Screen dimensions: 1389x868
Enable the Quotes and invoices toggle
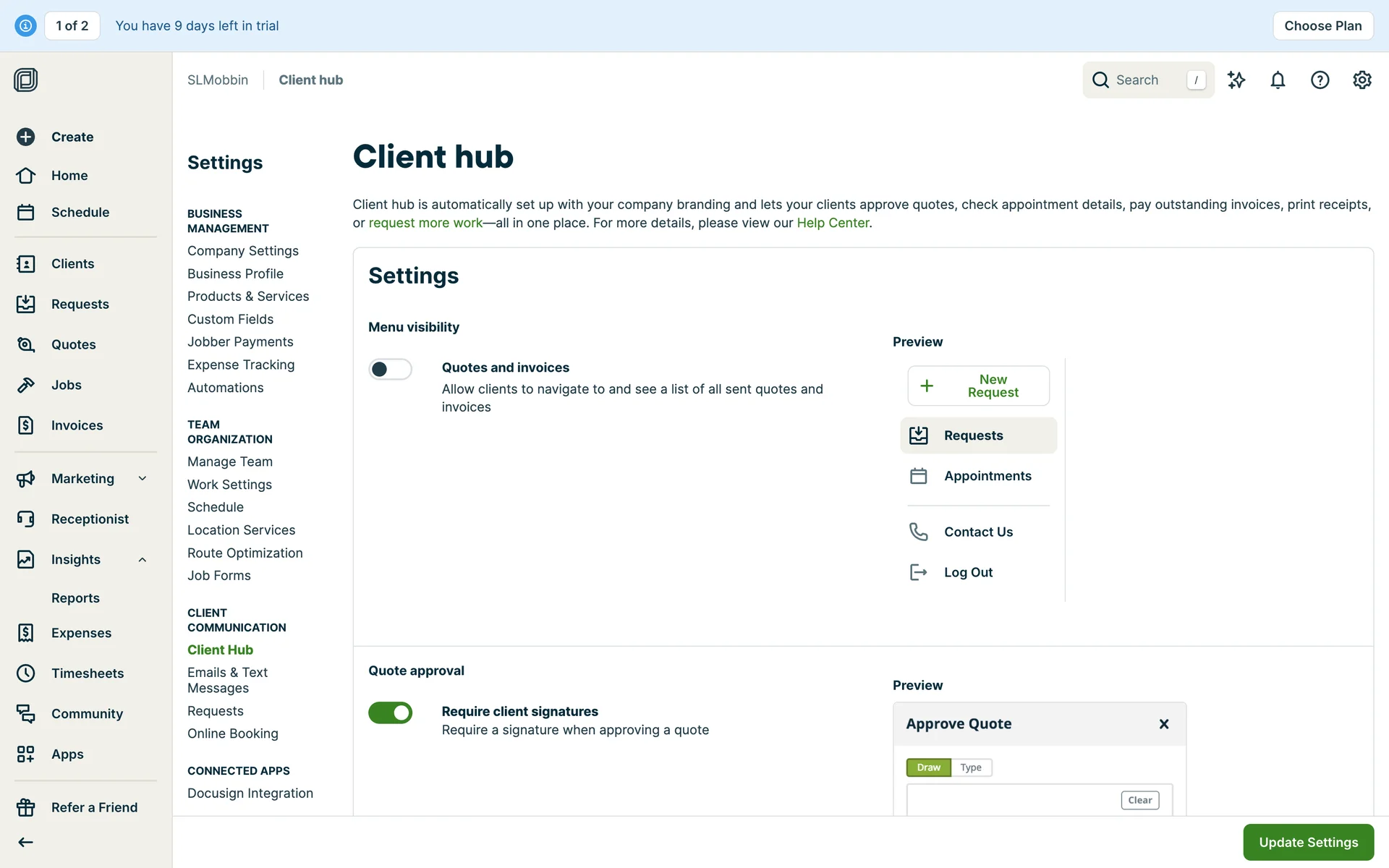(x=390, y=369)
